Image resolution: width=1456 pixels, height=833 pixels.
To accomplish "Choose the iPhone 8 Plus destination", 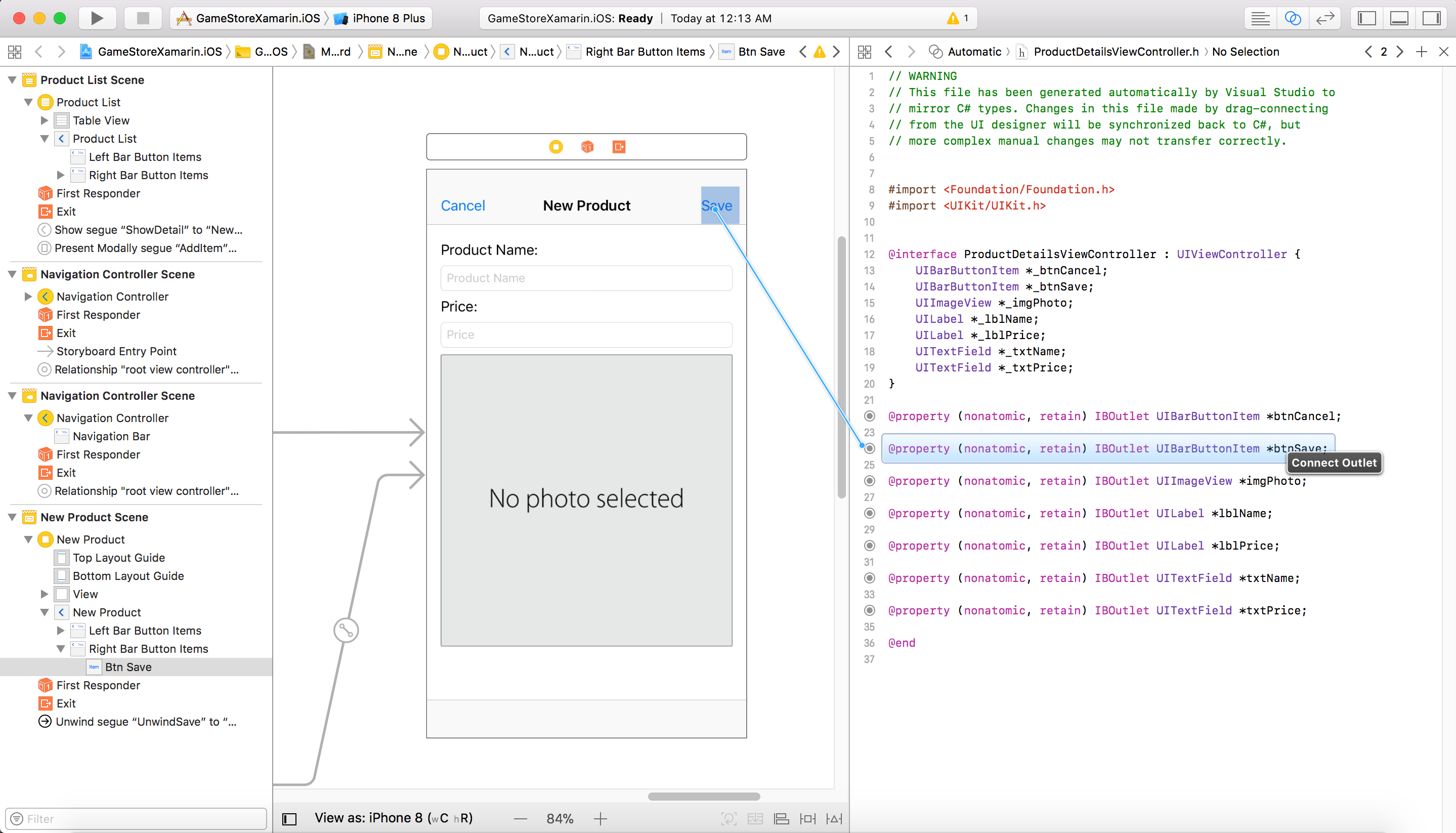I will pyautogui.click(x=380, y=18).
